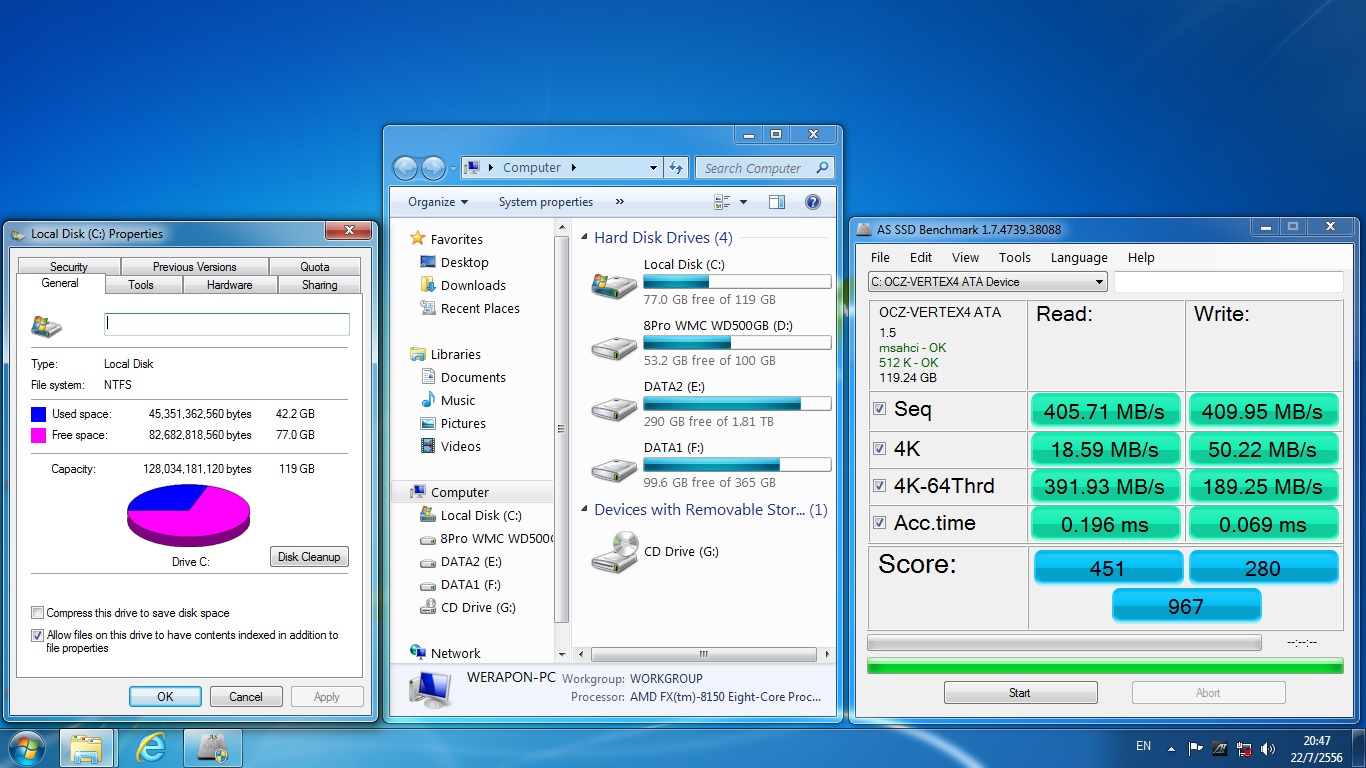This screenshot has width=1366, height=768.
Task: Open address bar history dropdown arrow
Action: (x=654, y=168)
